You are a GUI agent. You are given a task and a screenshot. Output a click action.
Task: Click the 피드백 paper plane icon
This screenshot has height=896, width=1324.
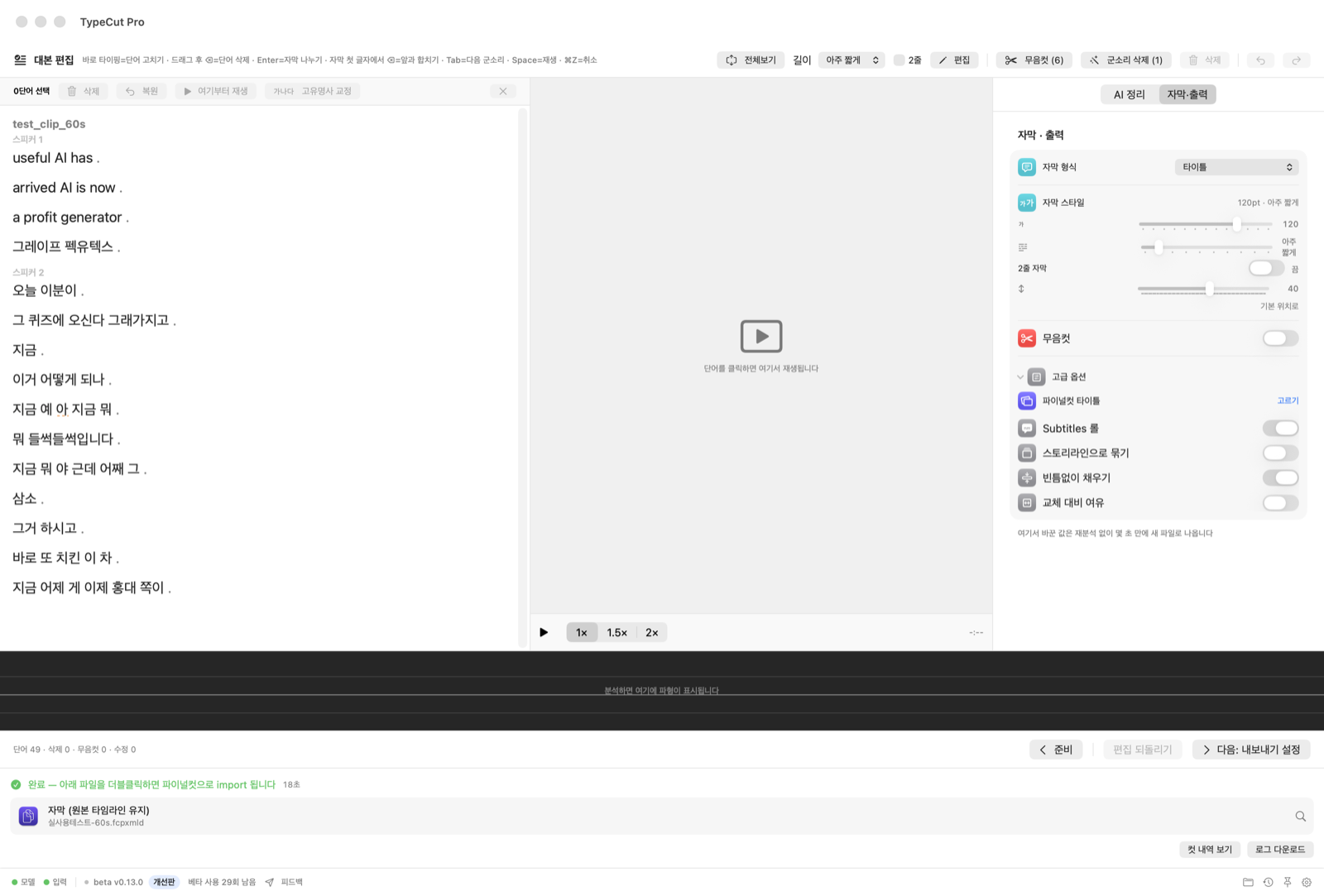tap(269, 882)
